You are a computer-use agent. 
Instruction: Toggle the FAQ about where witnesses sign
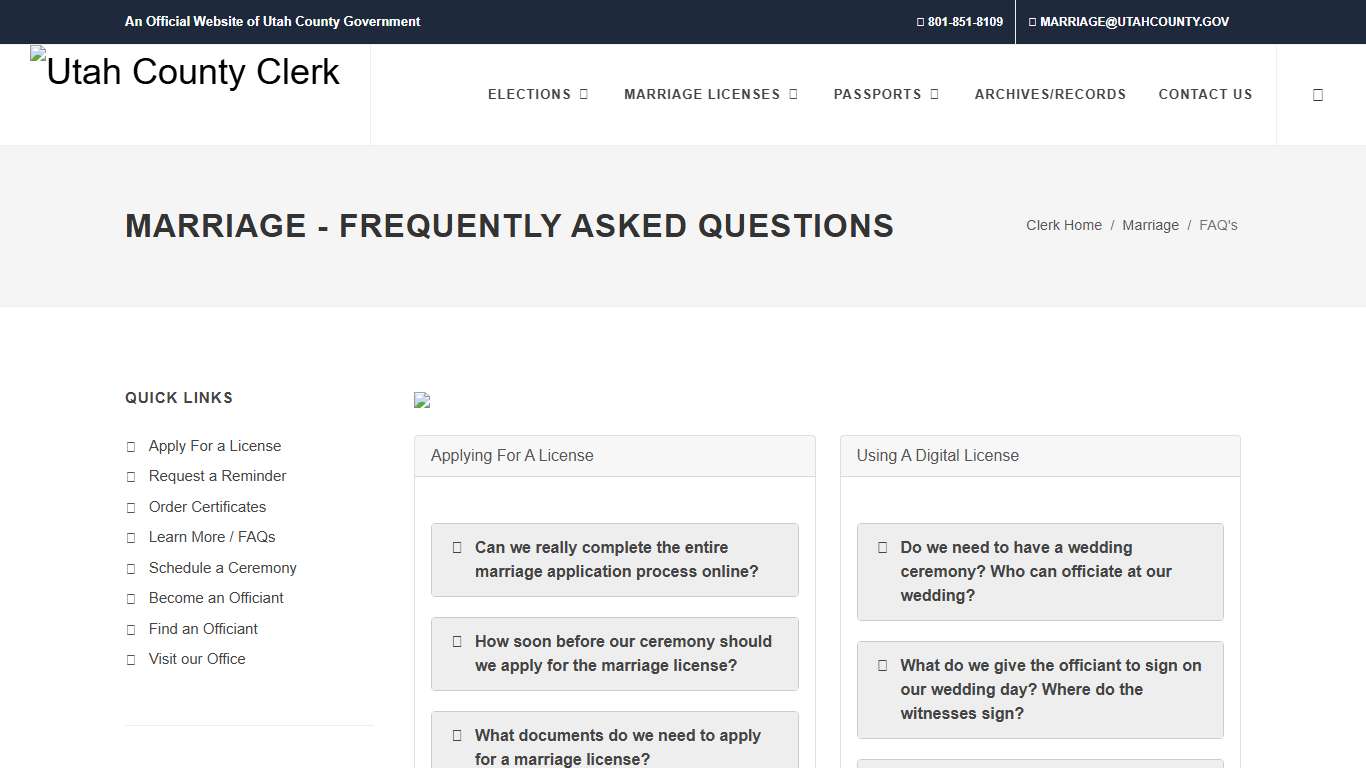click(1040, 689)
